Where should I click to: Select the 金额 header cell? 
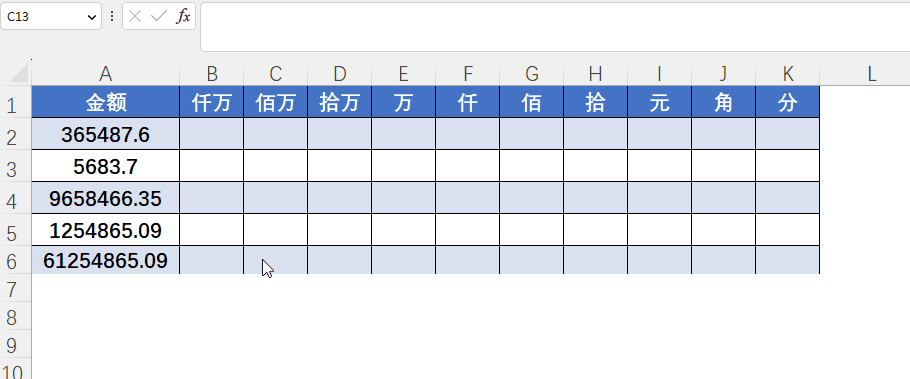tap(106, 102)
